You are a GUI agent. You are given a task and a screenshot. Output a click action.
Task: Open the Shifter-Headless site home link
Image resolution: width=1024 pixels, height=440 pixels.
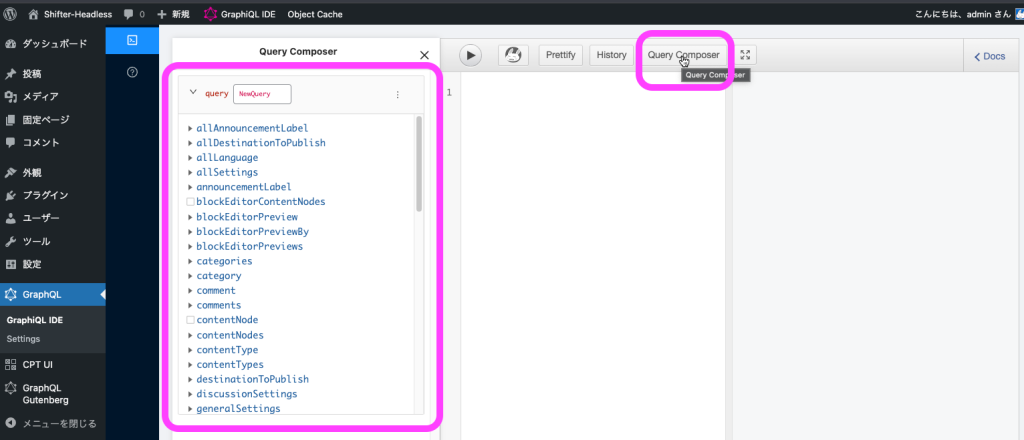click(71, 14)
